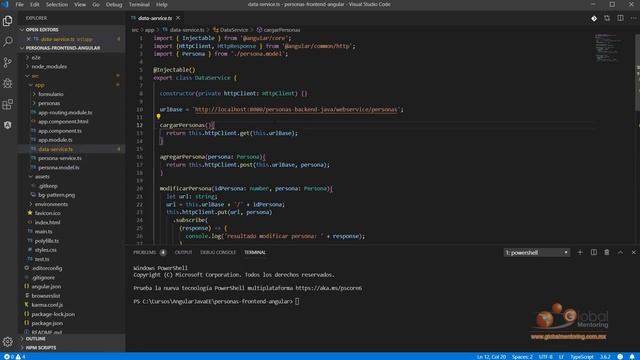Expand the personas folder
Screen dimensions: 640x360
[49, 103]
